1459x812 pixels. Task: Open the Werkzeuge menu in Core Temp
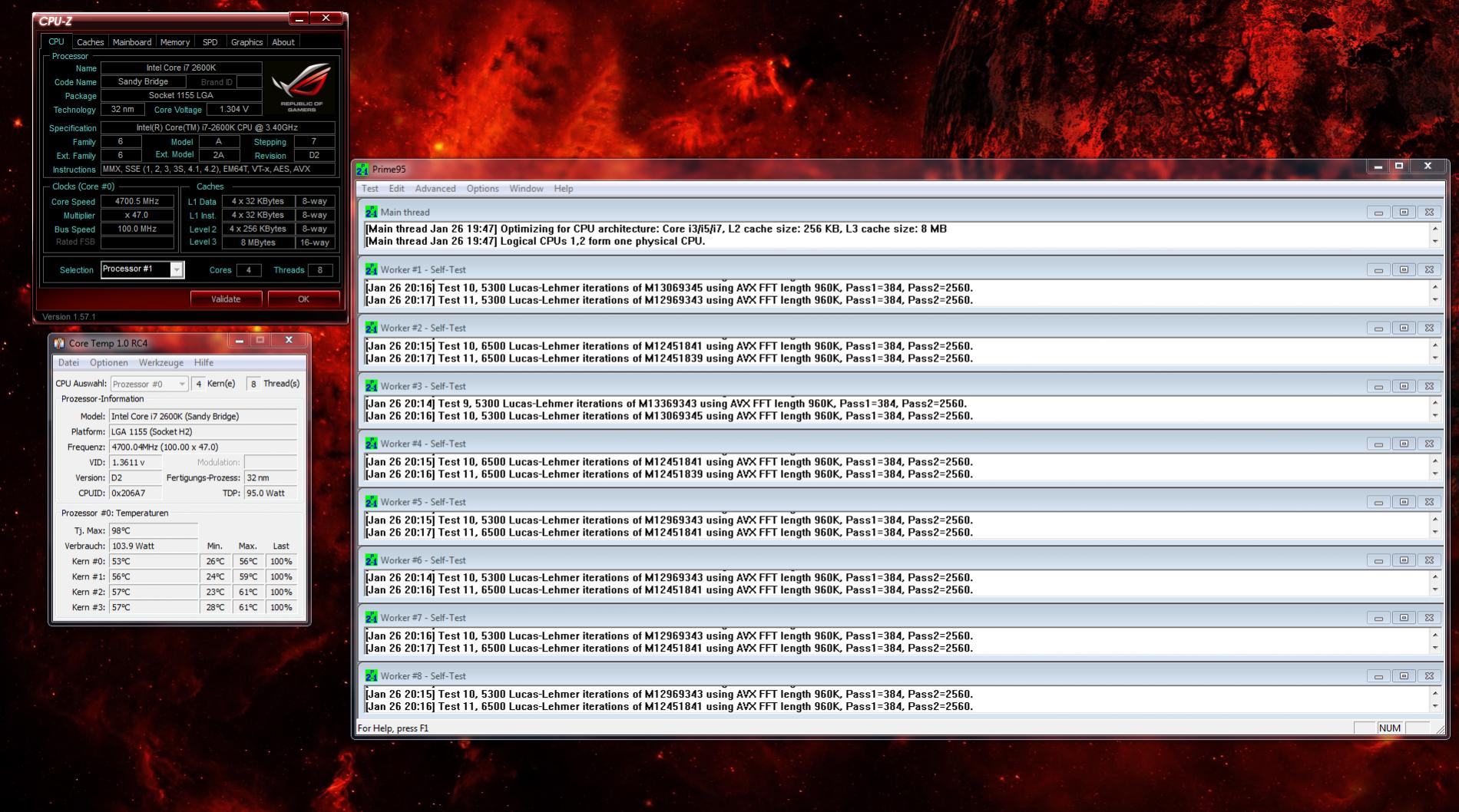click(161, 363)
